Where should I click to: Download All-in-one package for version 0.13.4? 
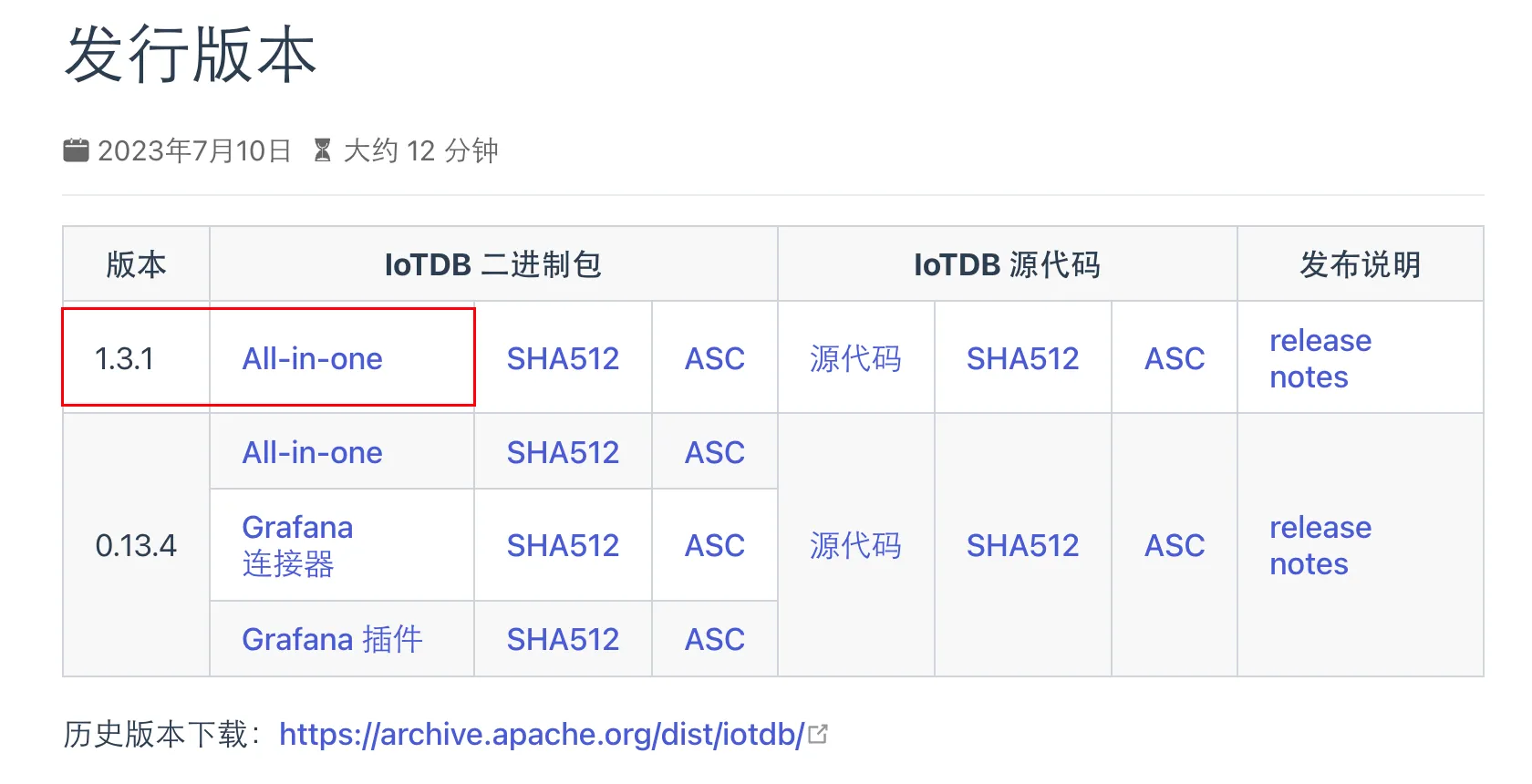coord(312,452)
